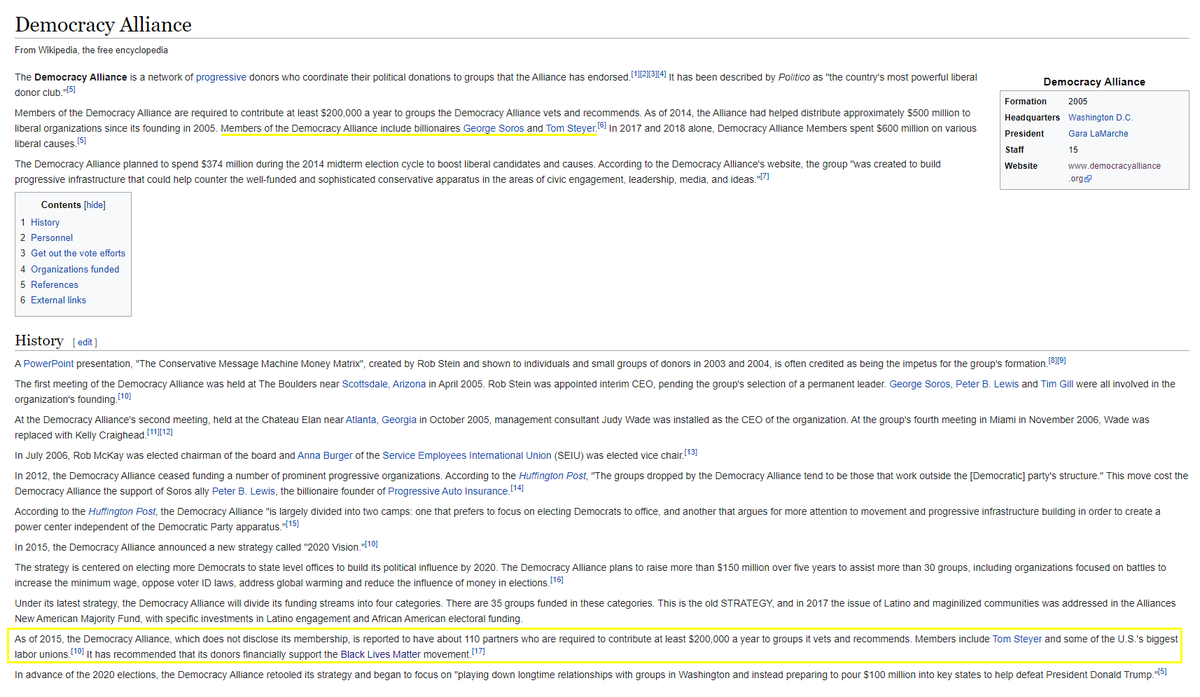This screenshot has width=1200, height=697.
Task: Open Washington D.C. headquarters link in infobox
Action: (1100, 117)
